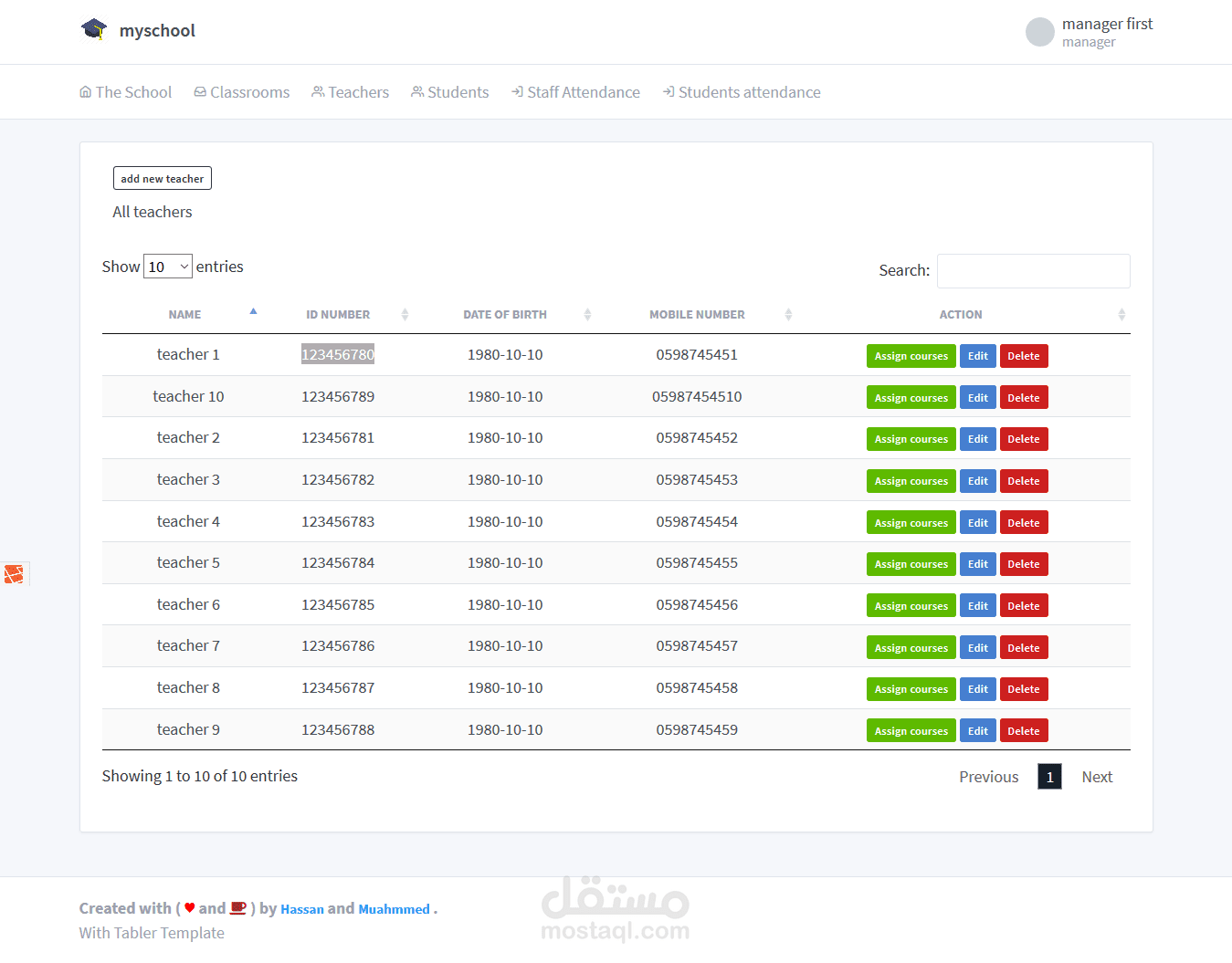Select page 1 in pagination
The width and height of the screenshot is (1232, 963).
coord(1049,777)
